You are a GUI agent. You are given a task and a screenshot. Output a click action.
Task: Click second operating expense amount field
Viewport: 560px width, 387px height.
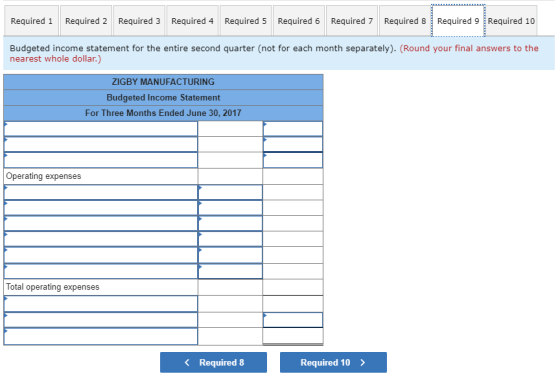[x=230, y=208]
